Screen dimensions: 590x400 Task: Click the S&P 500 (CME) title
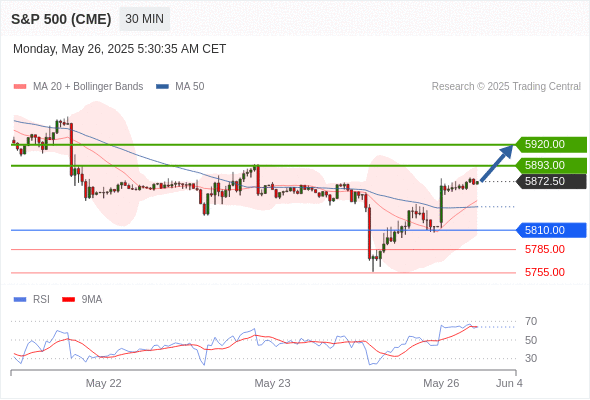[x=61, y=19]
